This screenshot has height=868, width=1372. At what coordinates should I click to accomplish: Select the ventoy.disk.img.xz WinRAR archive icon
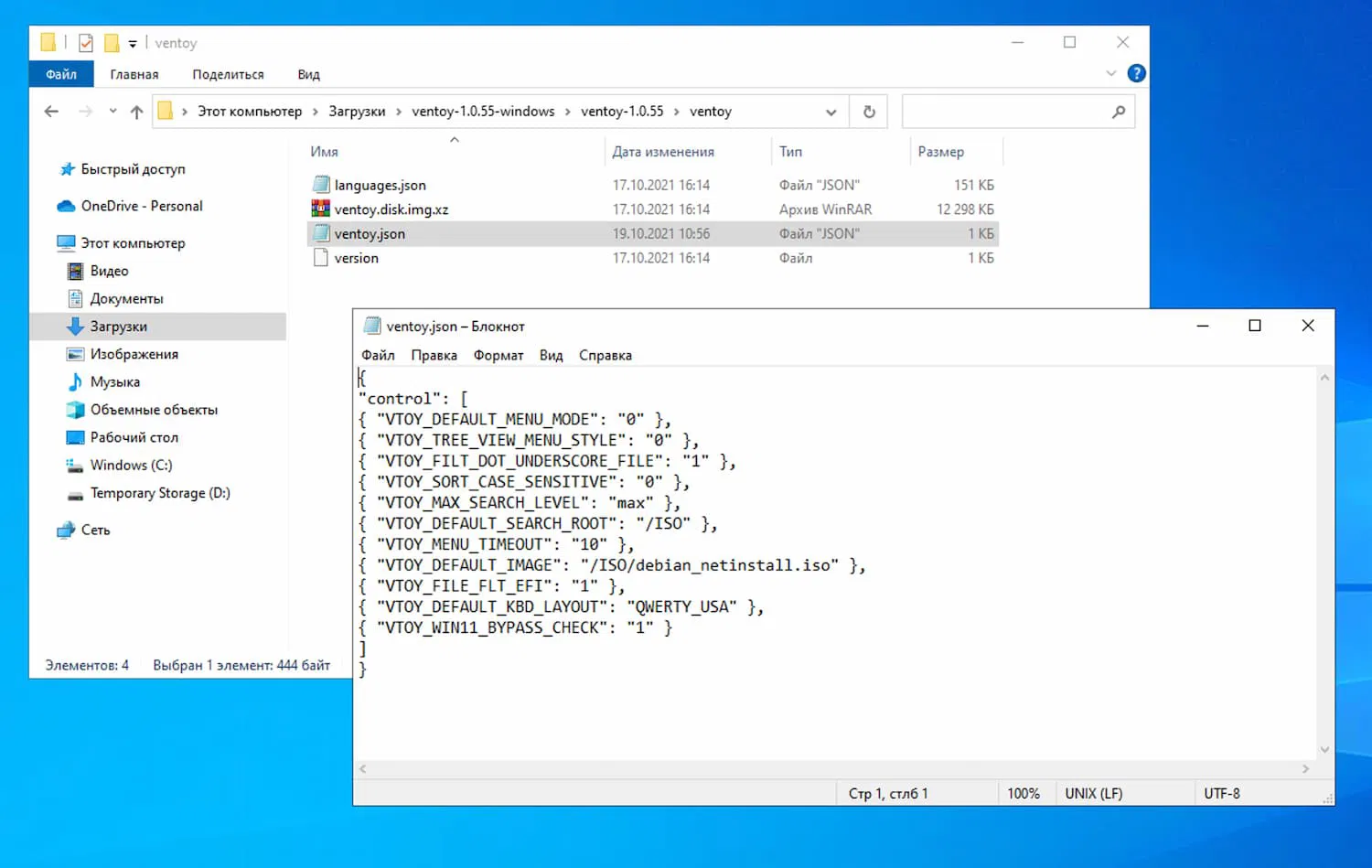(x=320, y=209)
